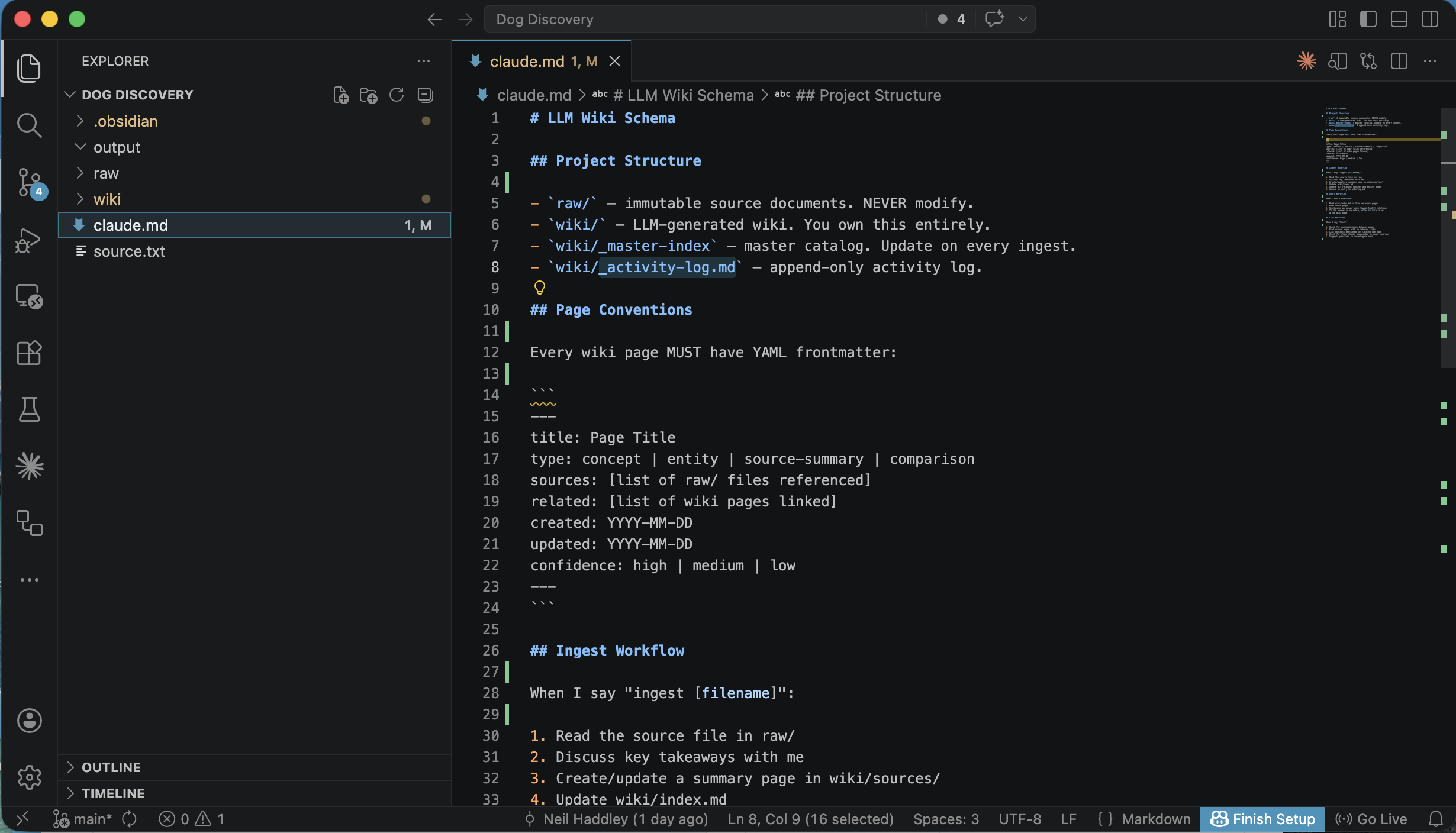
Task: Expand the OUTLINE section
Action: click(x=255, y=767)
